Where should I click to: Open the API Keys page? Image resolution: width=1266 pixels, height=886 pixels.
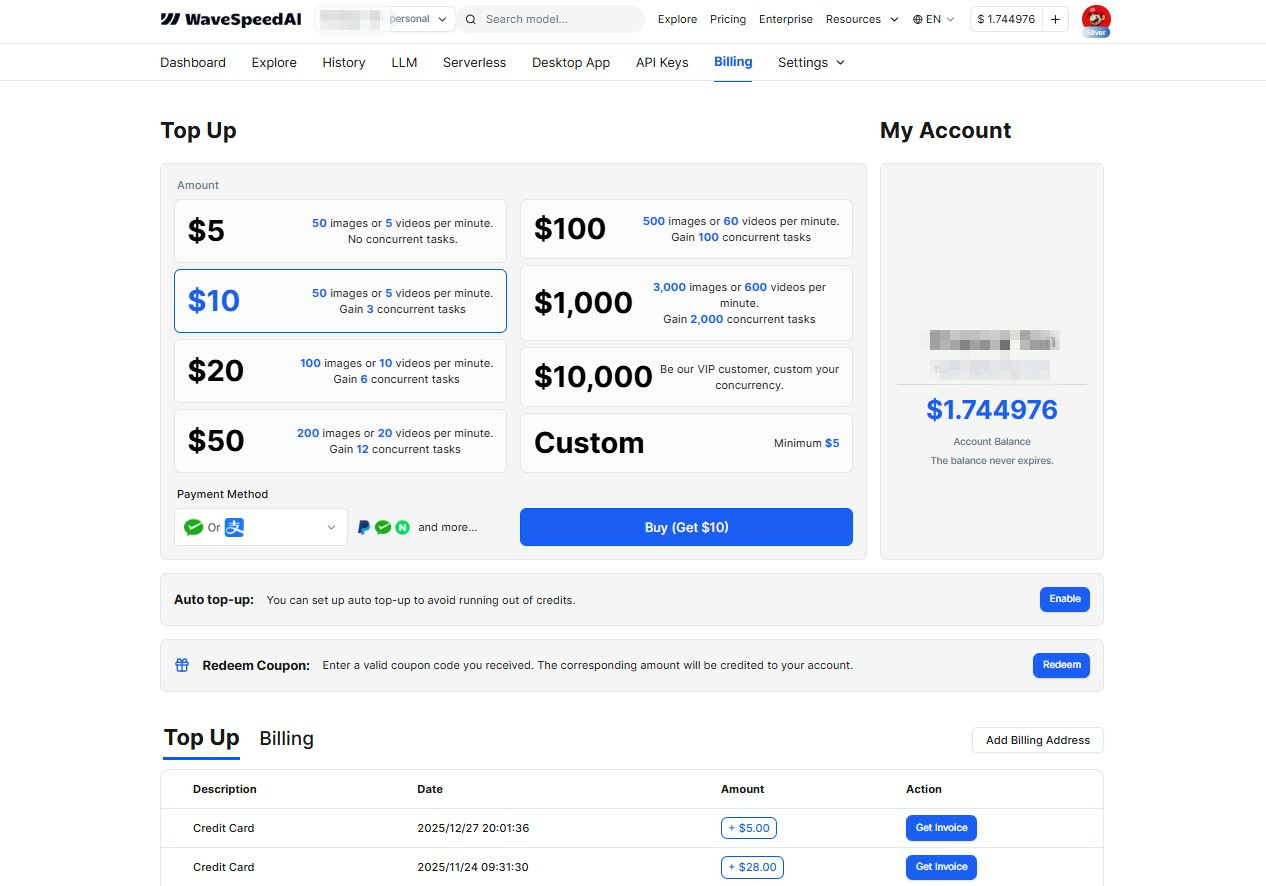661,62
